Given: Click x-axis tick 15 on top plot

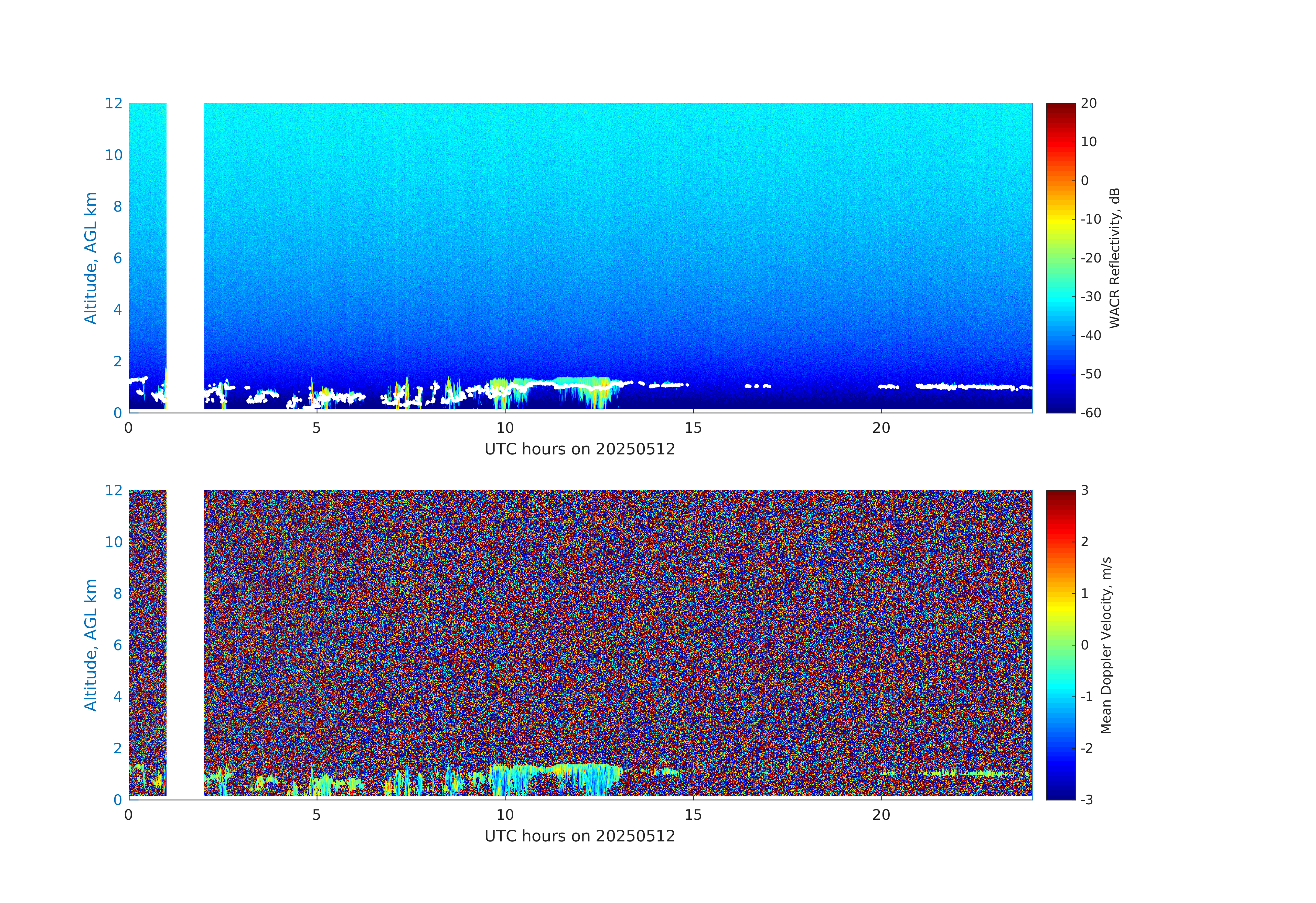Looking at the screenshot, I should pos(693,428).
